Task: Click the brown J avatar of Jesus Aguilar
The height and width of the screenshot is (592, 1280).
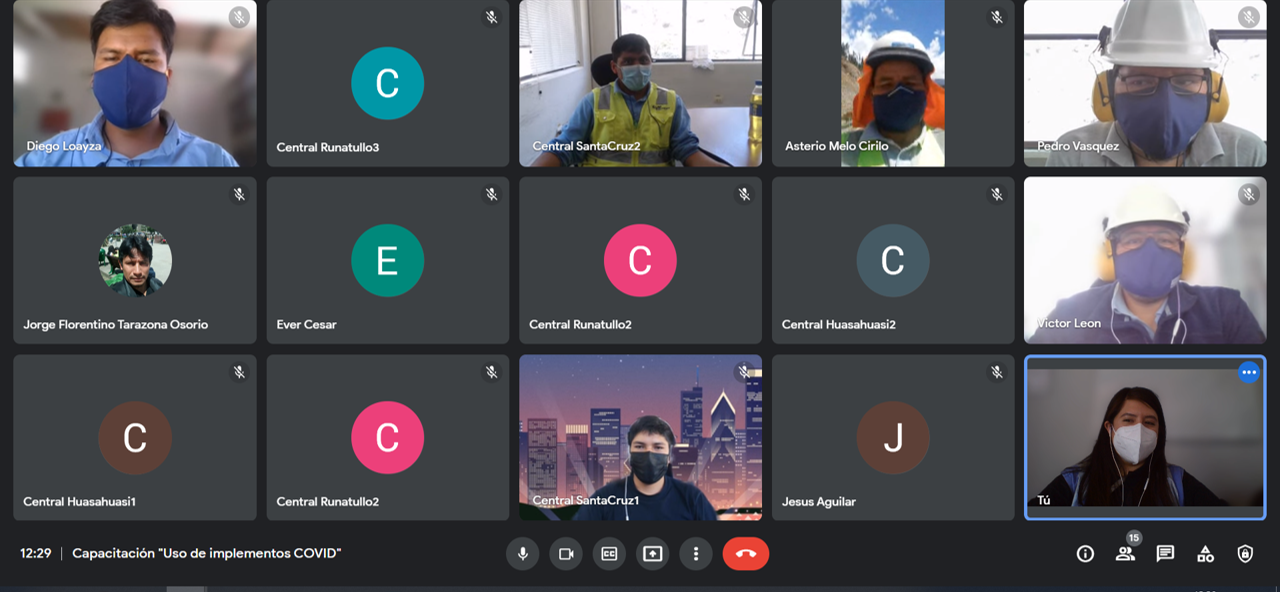Action: point(893,437)
